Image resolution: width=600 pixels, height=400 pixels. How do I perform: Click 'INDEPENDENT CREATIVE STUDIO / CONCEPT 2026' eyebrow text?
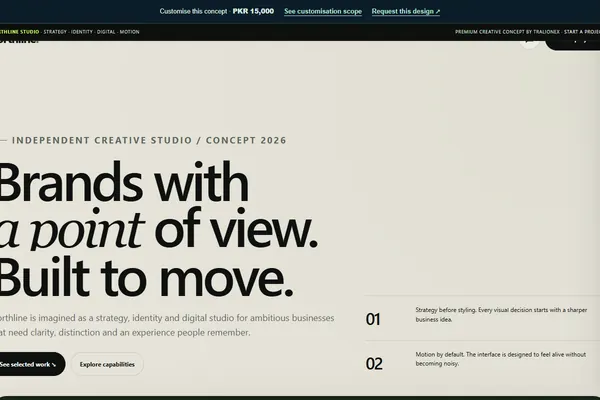coord(149,140)
